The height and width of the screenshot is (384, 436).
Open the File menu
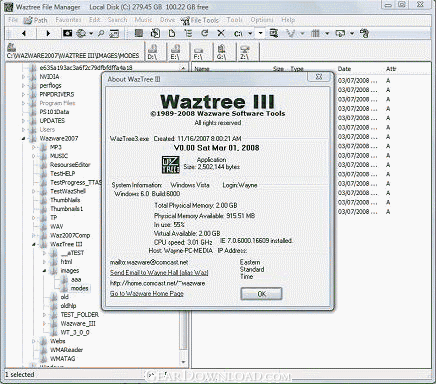point(13,20)
